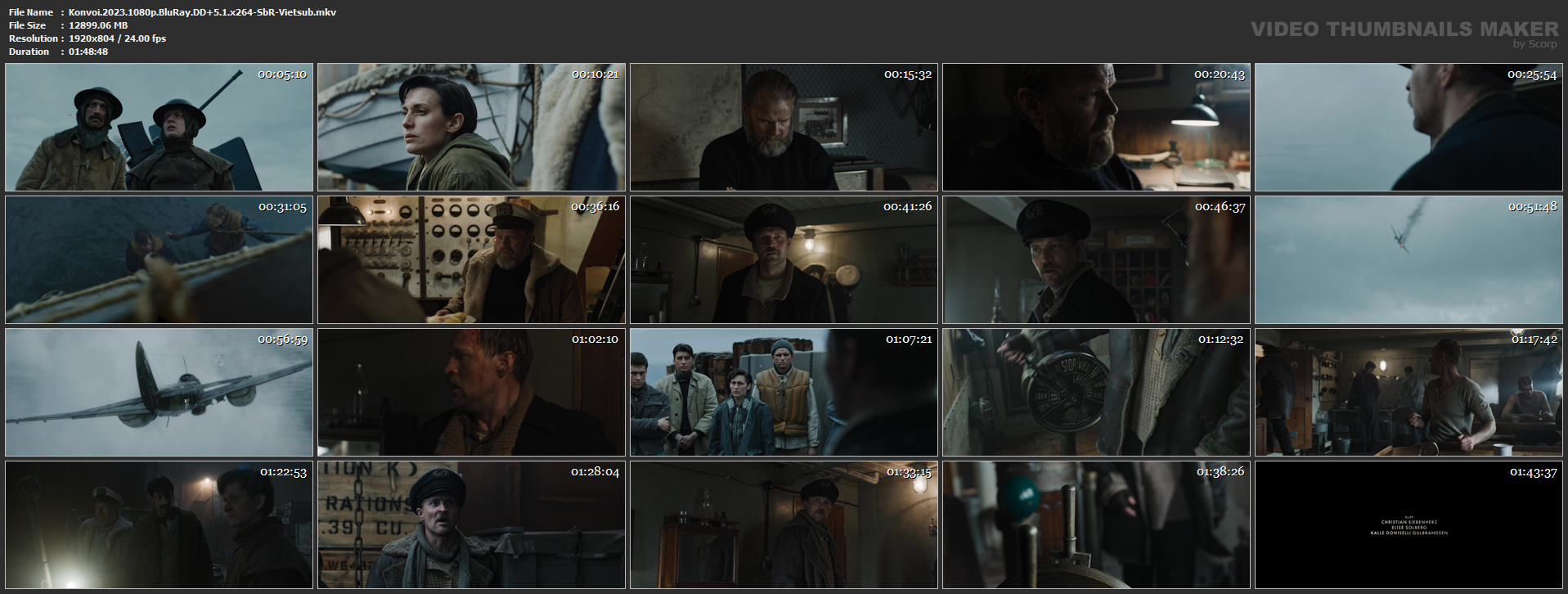The width and height of the screenshot is (1568, 594).
Task: Click the 00:51:48 timestamp label
Action: (x=1532, y=207)
